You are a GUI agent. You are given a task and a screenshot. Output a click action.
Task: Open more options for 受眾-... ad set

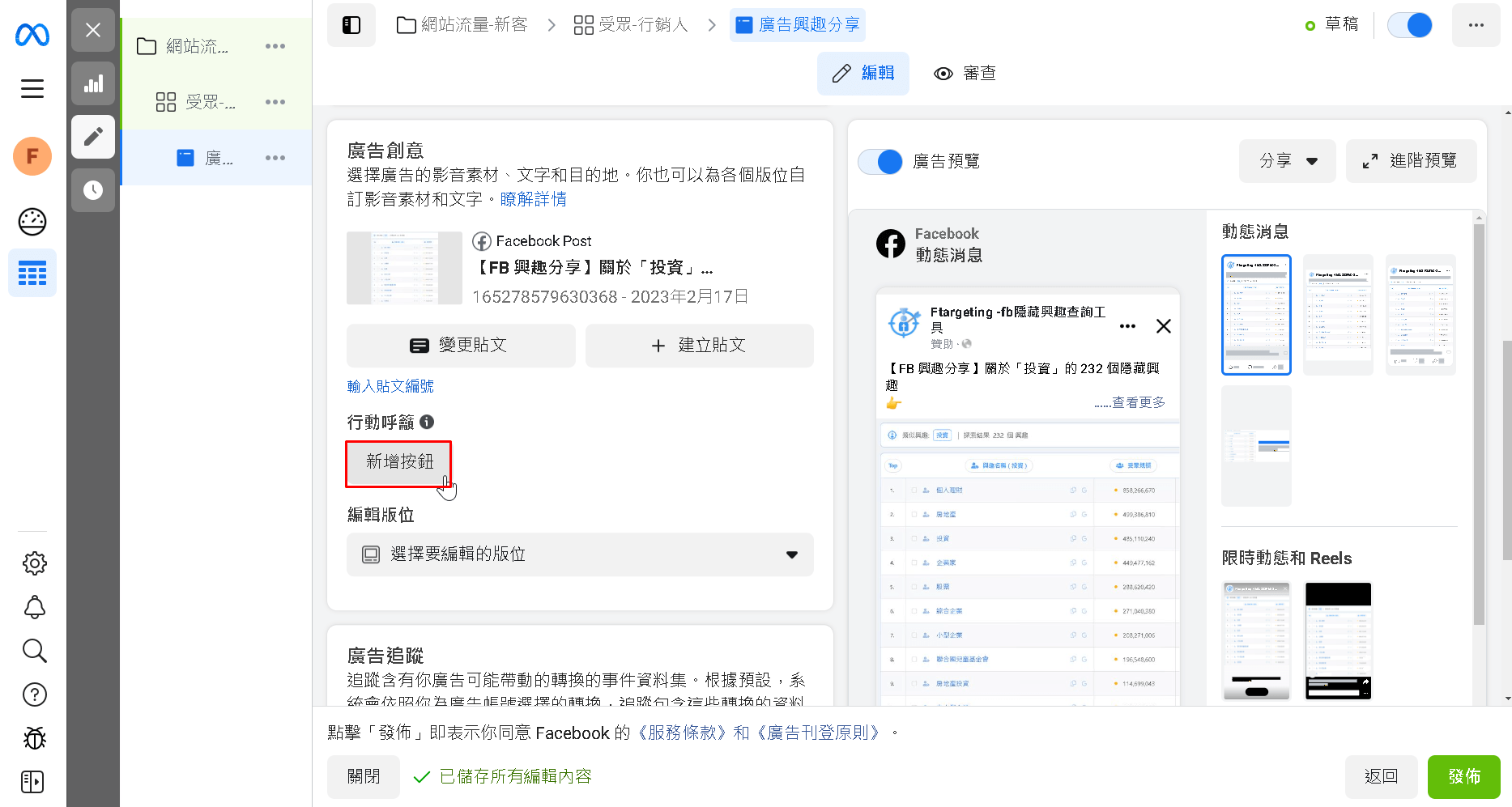coord(275,102)
